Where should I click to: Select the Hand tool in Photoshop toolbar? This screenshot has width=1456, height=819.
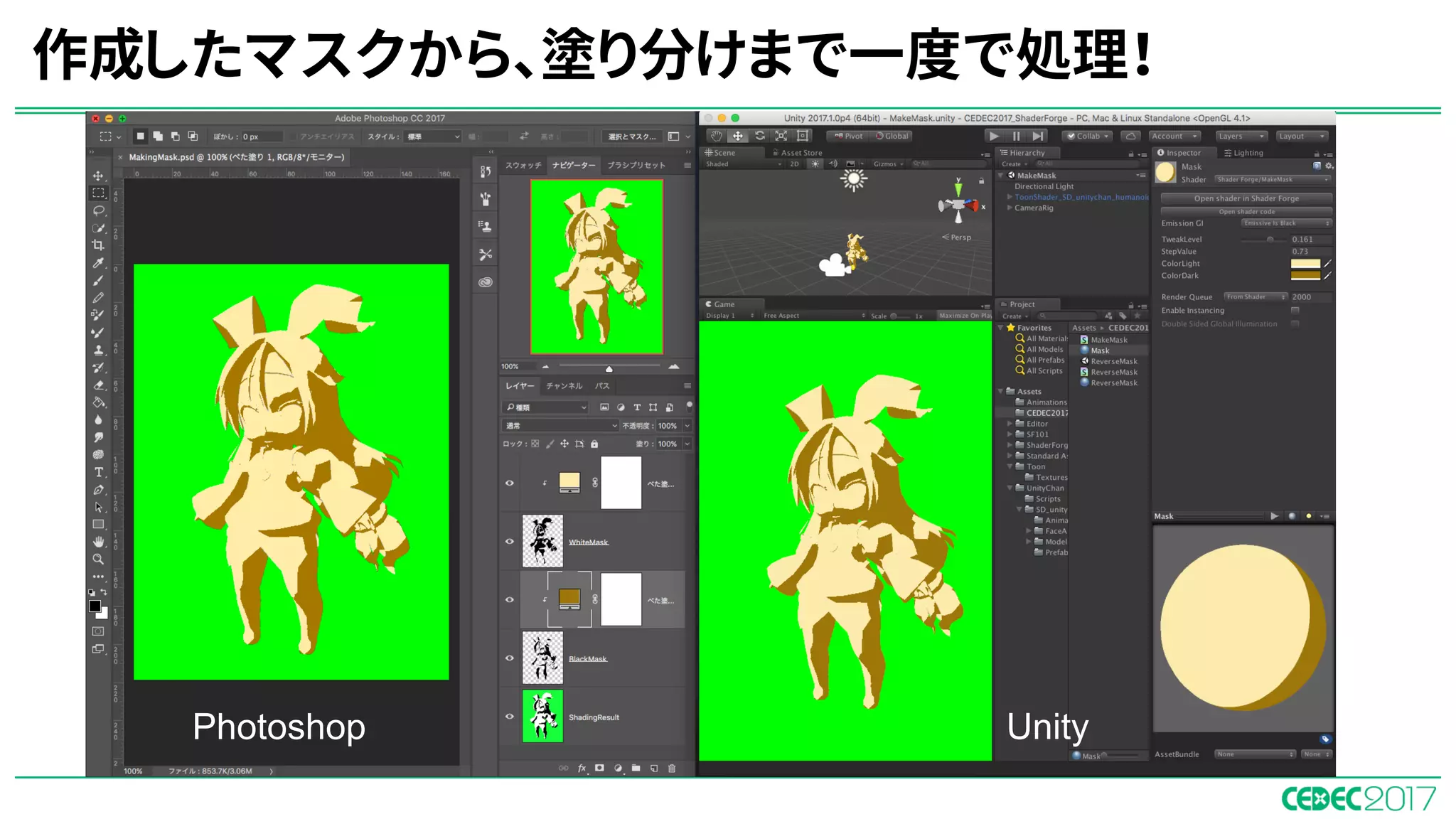tap(98, 542)
